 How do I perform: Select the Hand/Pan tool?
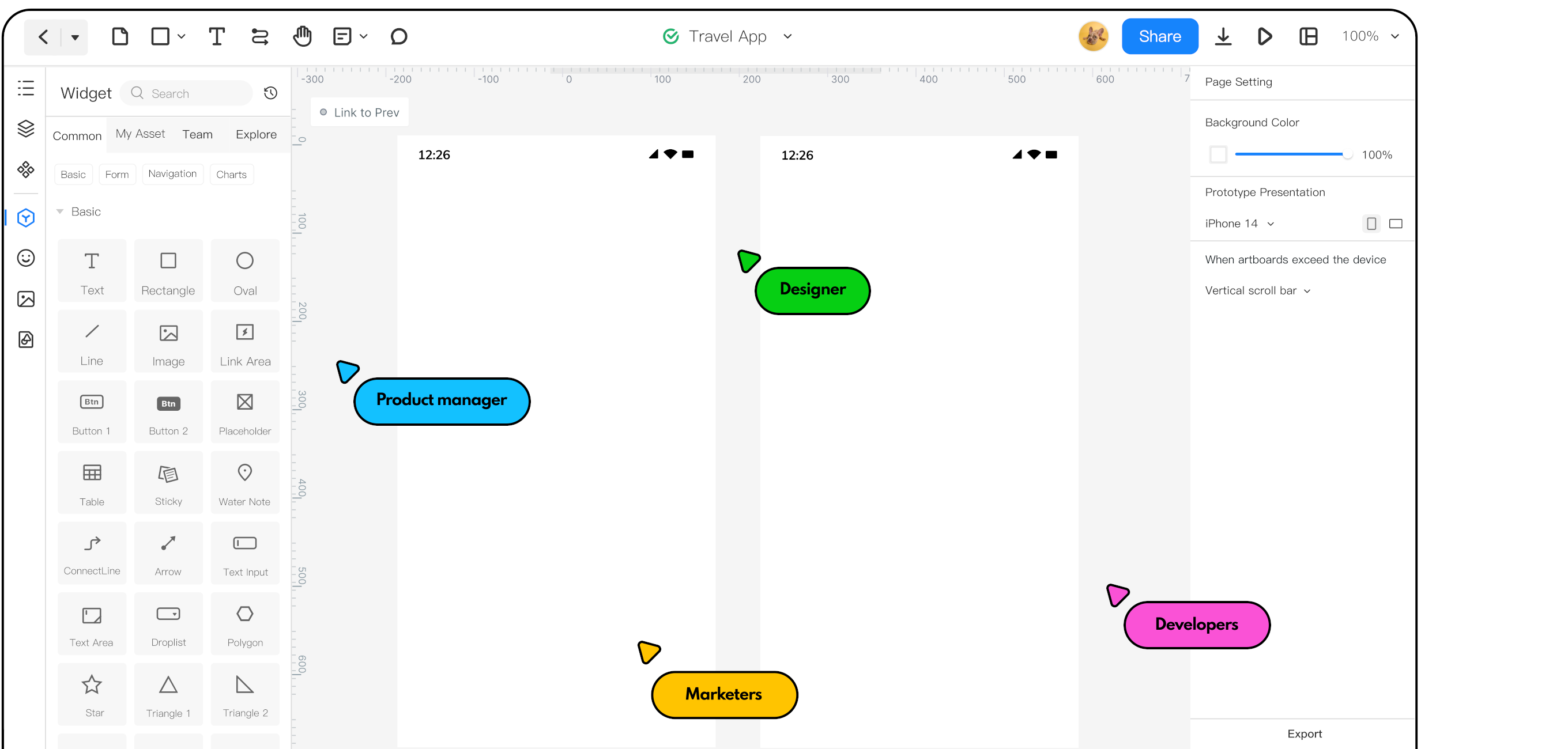click(302, 37)
